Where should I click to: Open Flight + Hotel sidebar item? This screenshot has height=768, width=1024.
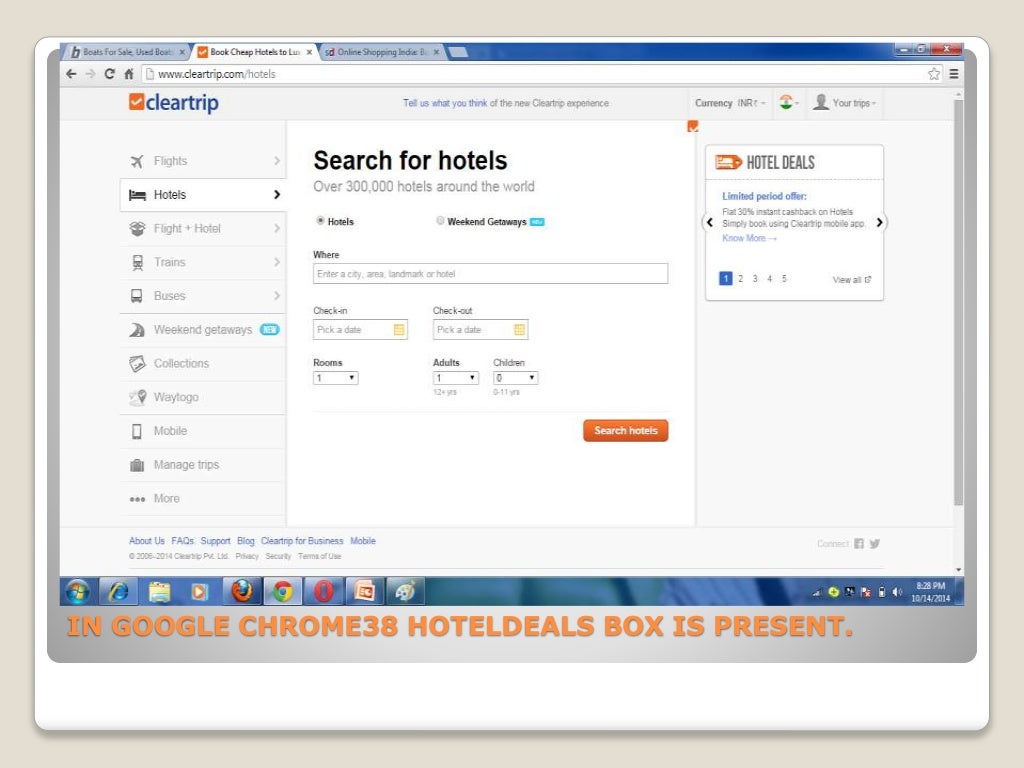(203, 229)
